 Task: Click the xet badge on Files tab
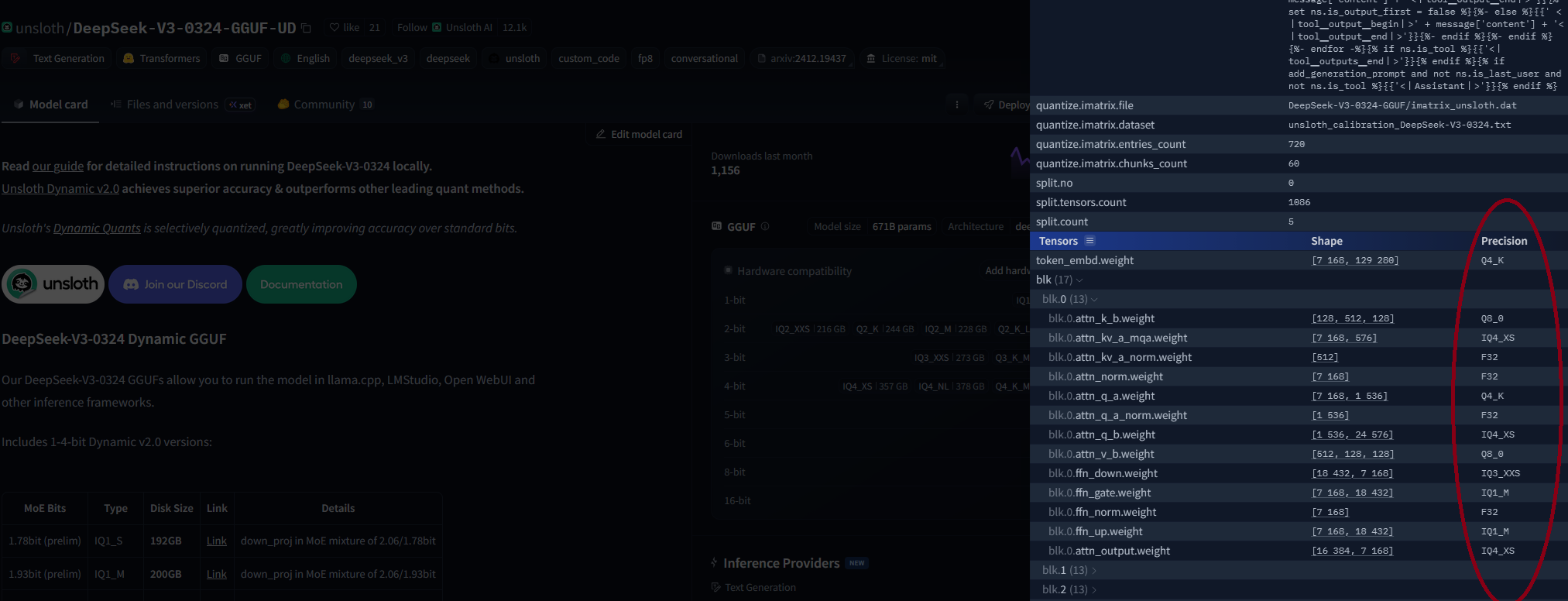(240, 105)
